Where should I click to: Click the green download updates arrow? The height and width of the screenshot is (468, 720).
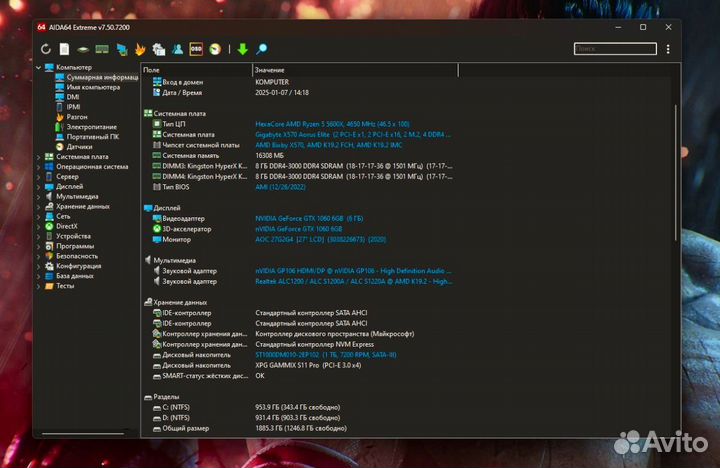[243, 49]
